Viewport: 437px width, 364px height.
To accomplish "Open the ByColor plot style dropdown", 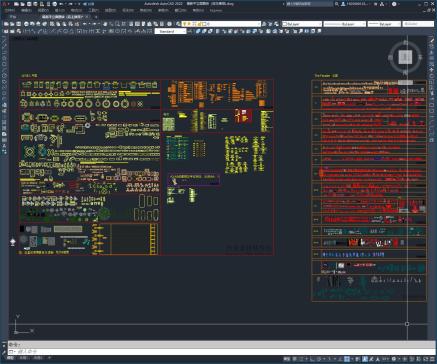I will (418, 24).
